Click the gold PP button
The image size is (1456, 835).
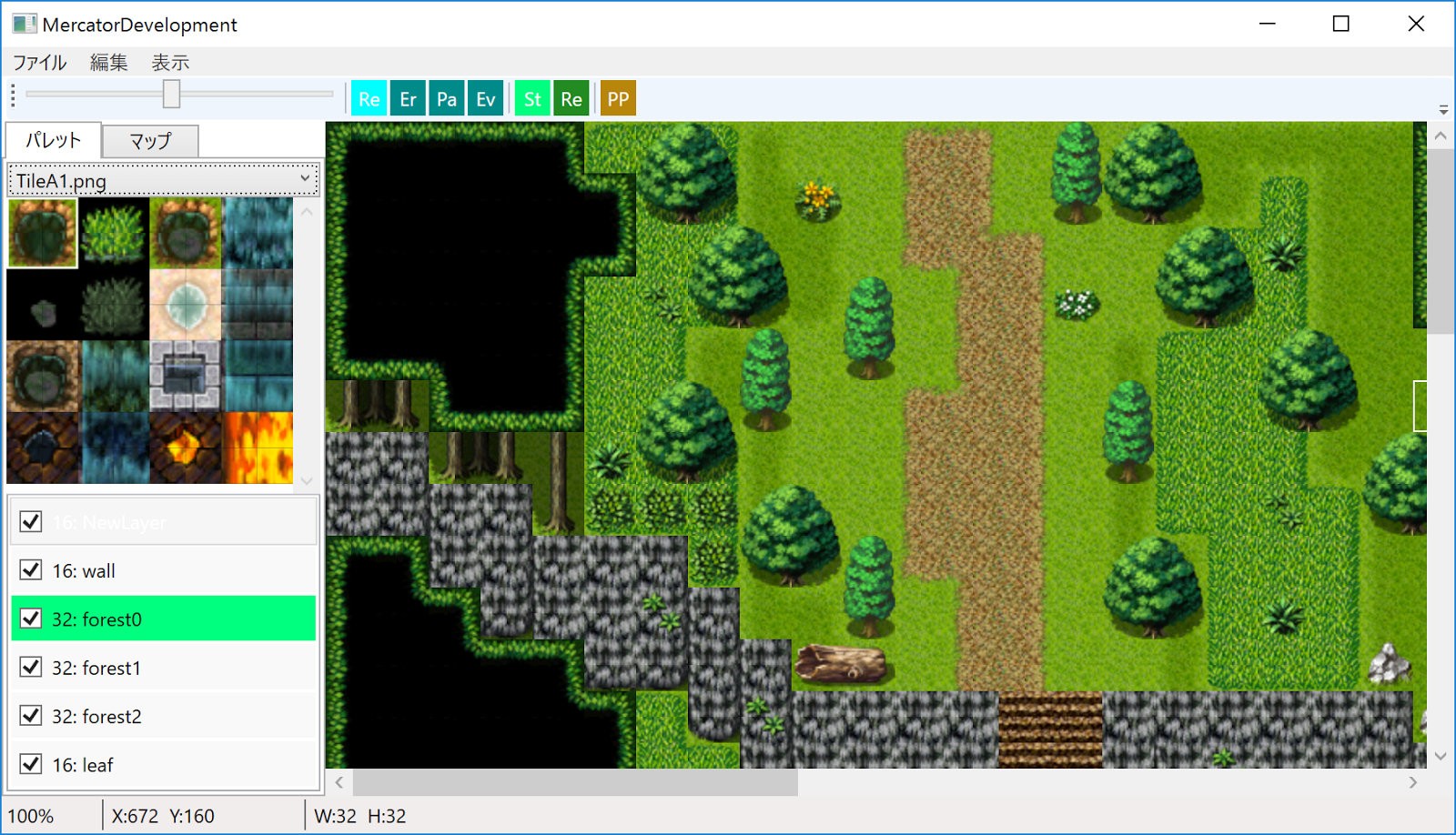[618, 99]
